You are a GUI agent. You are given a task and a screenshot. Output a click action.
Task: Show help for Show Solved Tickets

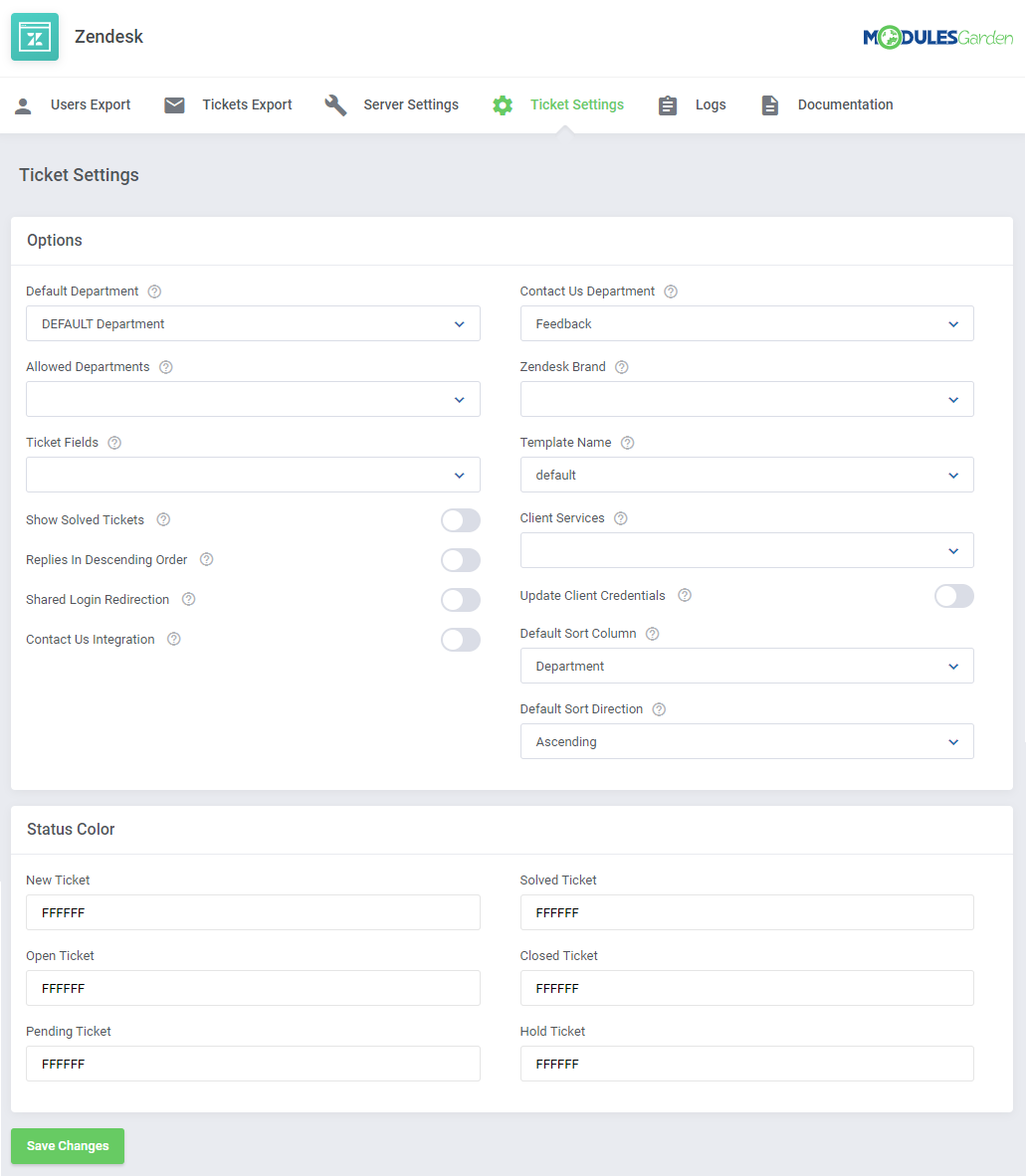click(x=163, y=519)
